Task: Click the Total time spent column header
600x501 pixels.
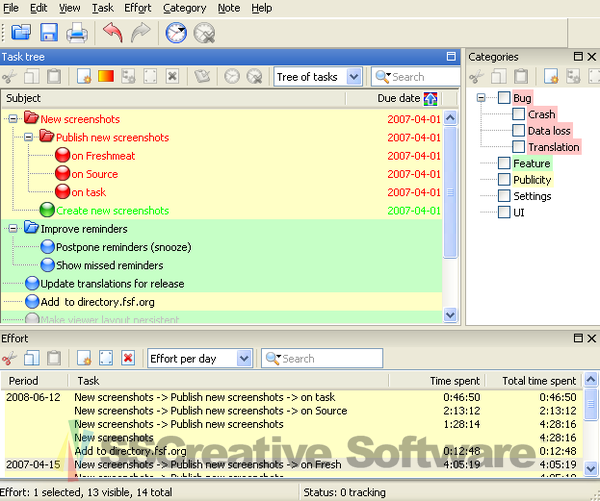Action: point(534,381)
